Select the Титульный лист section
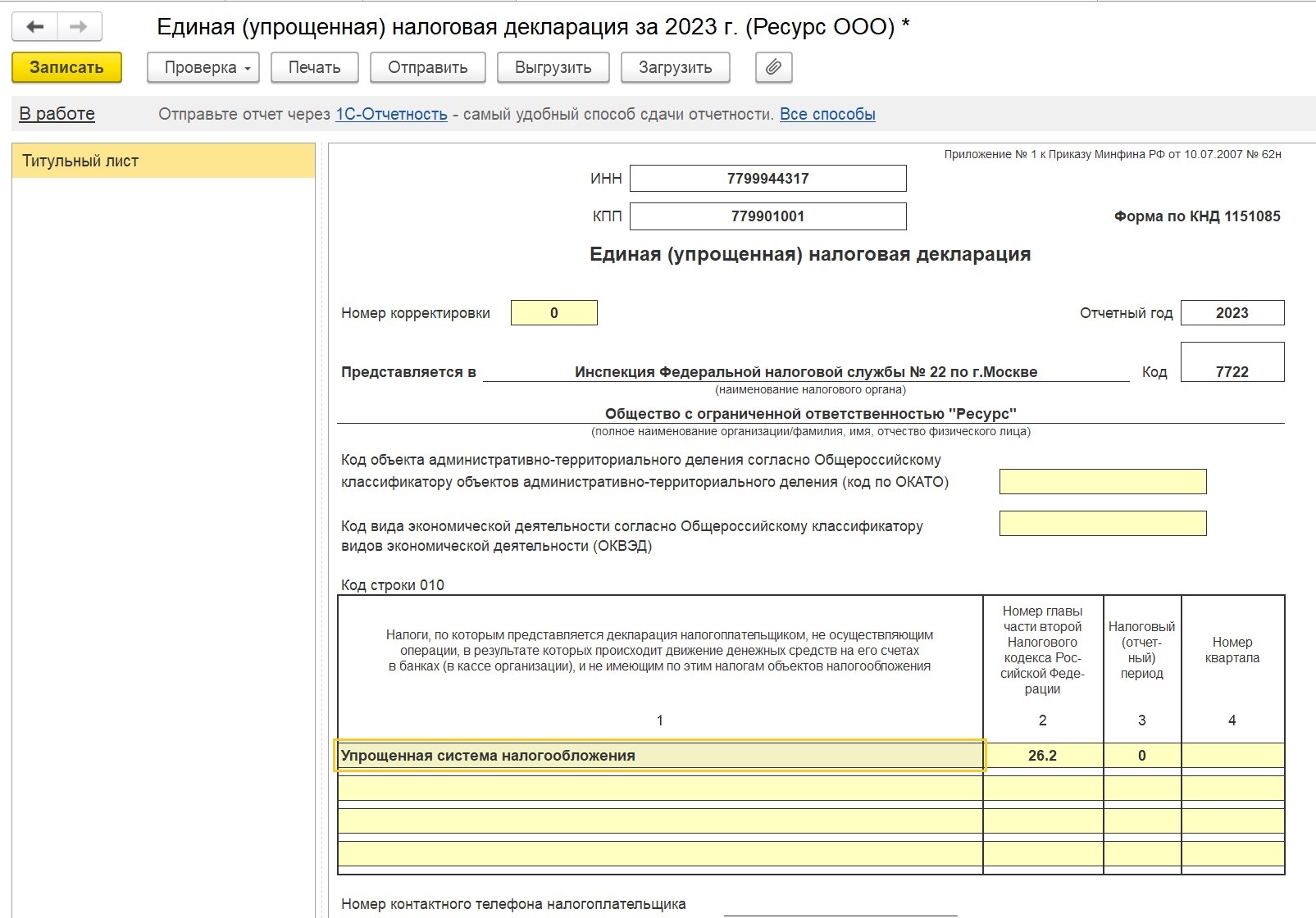1316x918 pixels. click(164, 161)
